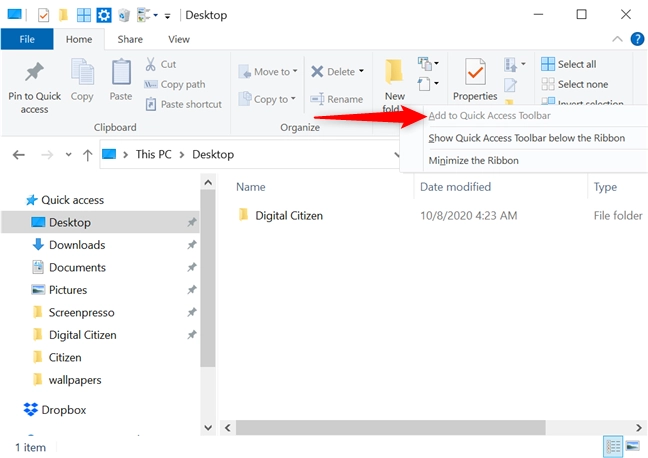Select Citizen folder in navigation pane
648x458 pixels.
tap(65, 358)
